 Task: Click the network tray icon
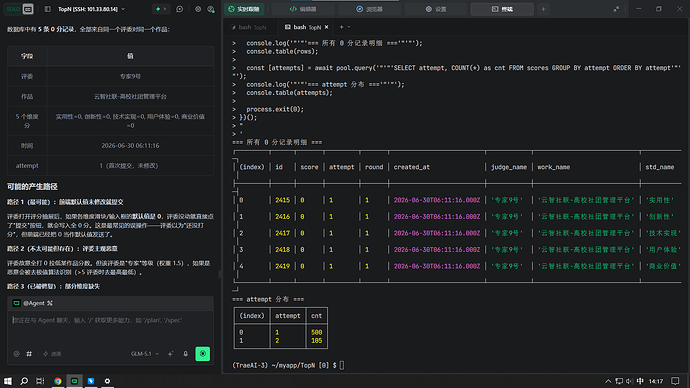click(x=619, y=381)
